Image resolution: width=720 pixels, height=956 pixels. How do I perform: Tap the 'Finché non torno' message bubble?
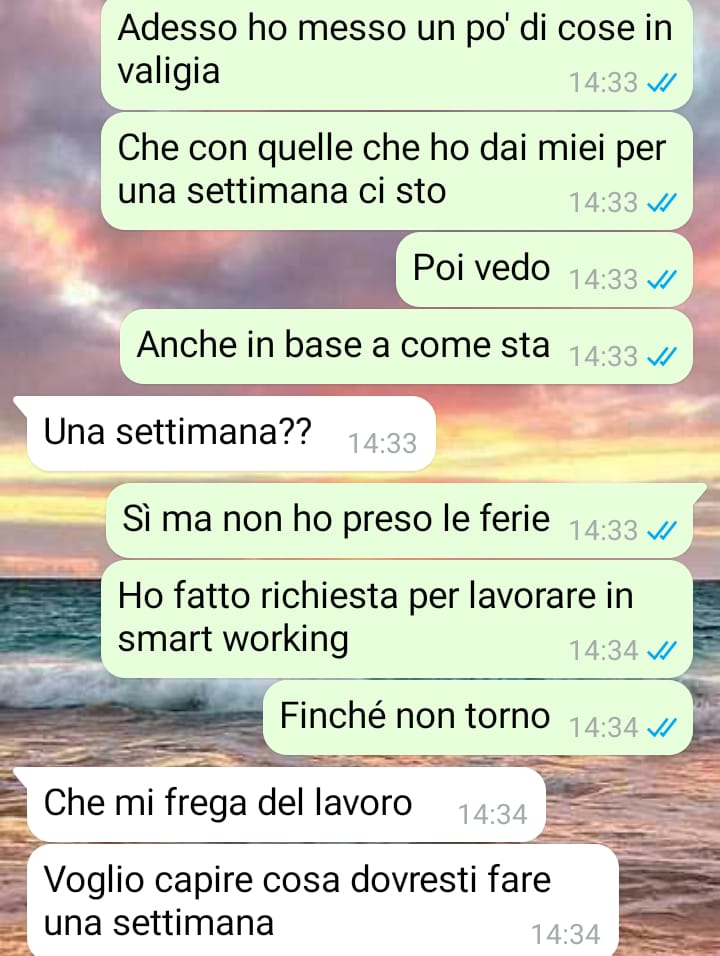478,717
